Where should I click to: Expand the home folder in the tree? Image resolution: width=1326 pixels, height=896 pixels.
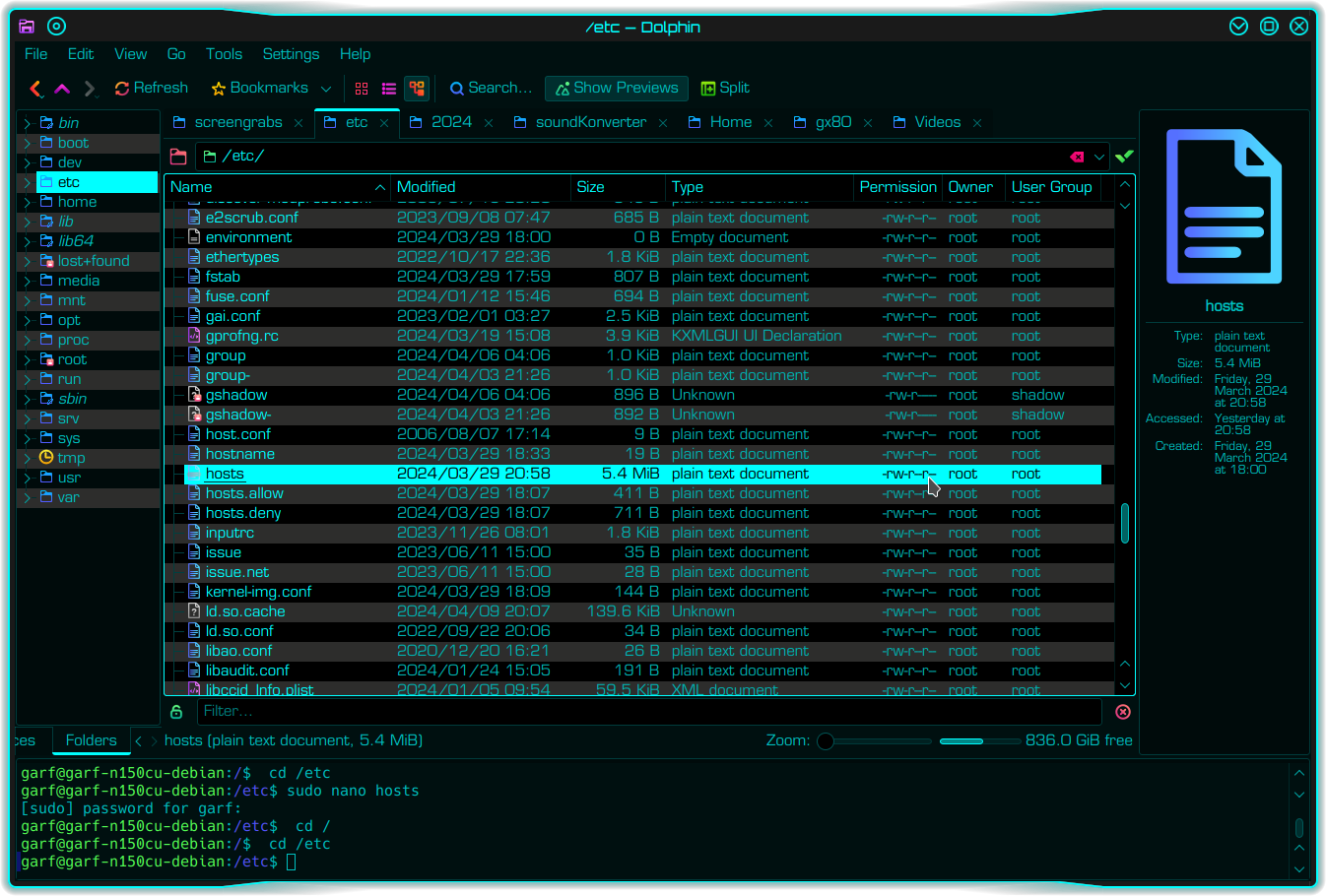click(x=28, y=202)
